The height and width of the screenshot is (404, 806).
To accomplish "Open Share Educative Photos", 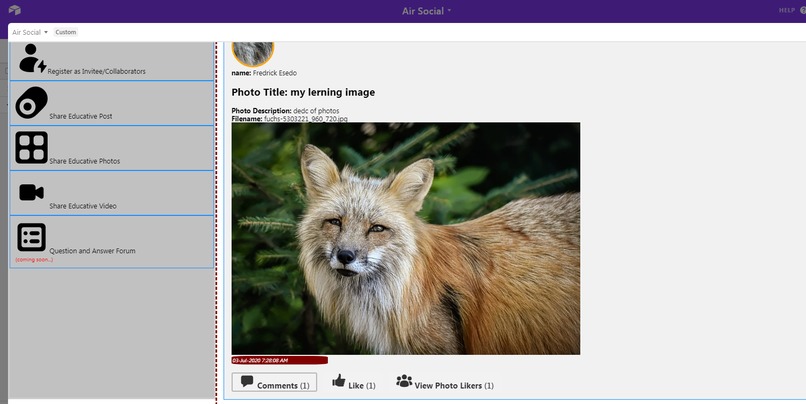I will click(112, 148).
